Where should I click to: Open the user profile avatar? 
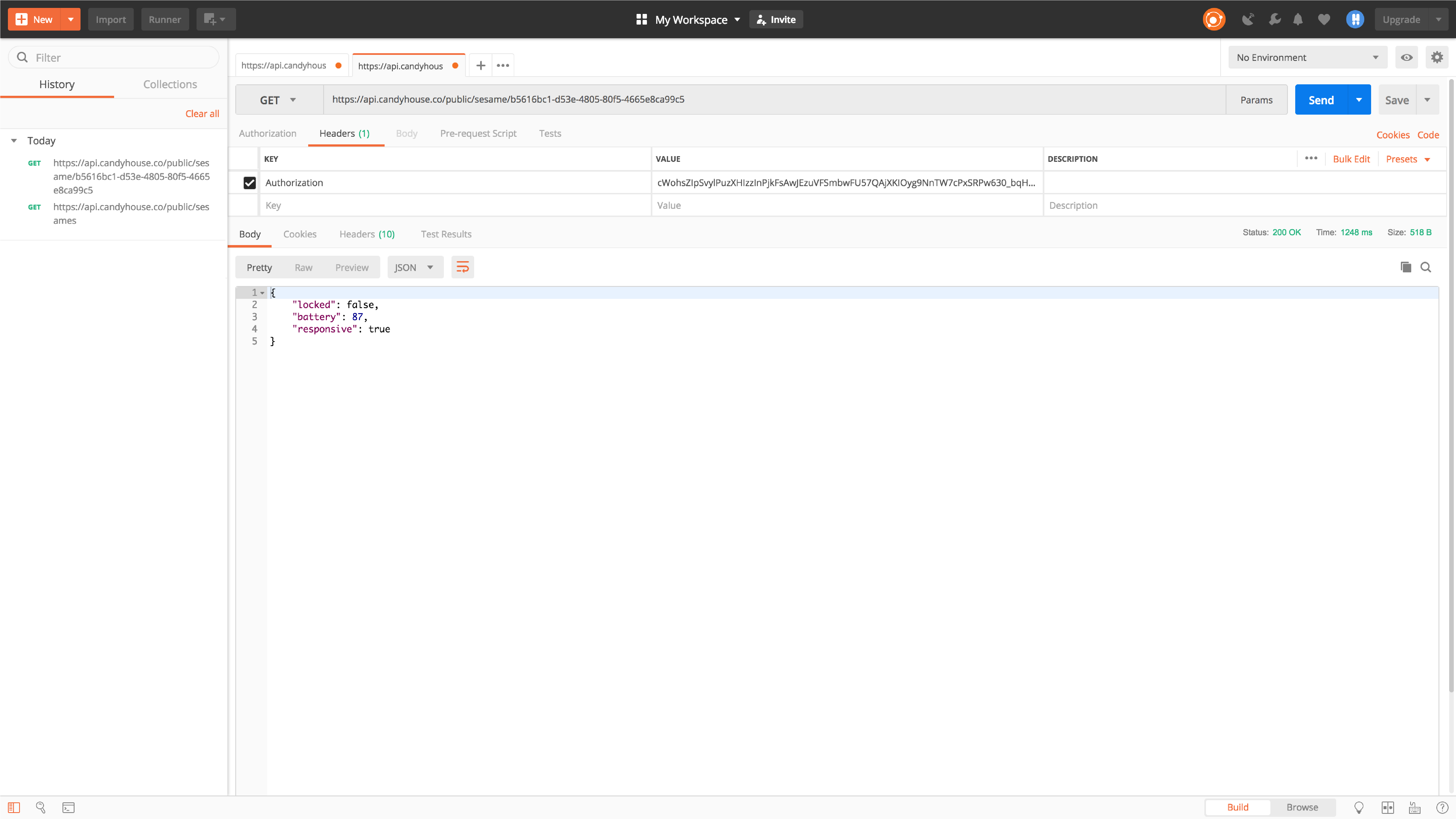click(x=1355, y=19)
